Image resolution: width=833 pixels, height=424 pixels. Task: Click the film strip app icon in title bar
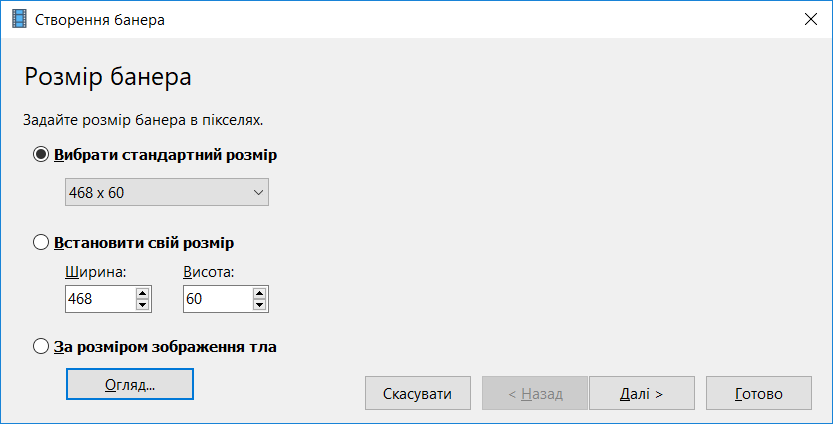(19, 20)
